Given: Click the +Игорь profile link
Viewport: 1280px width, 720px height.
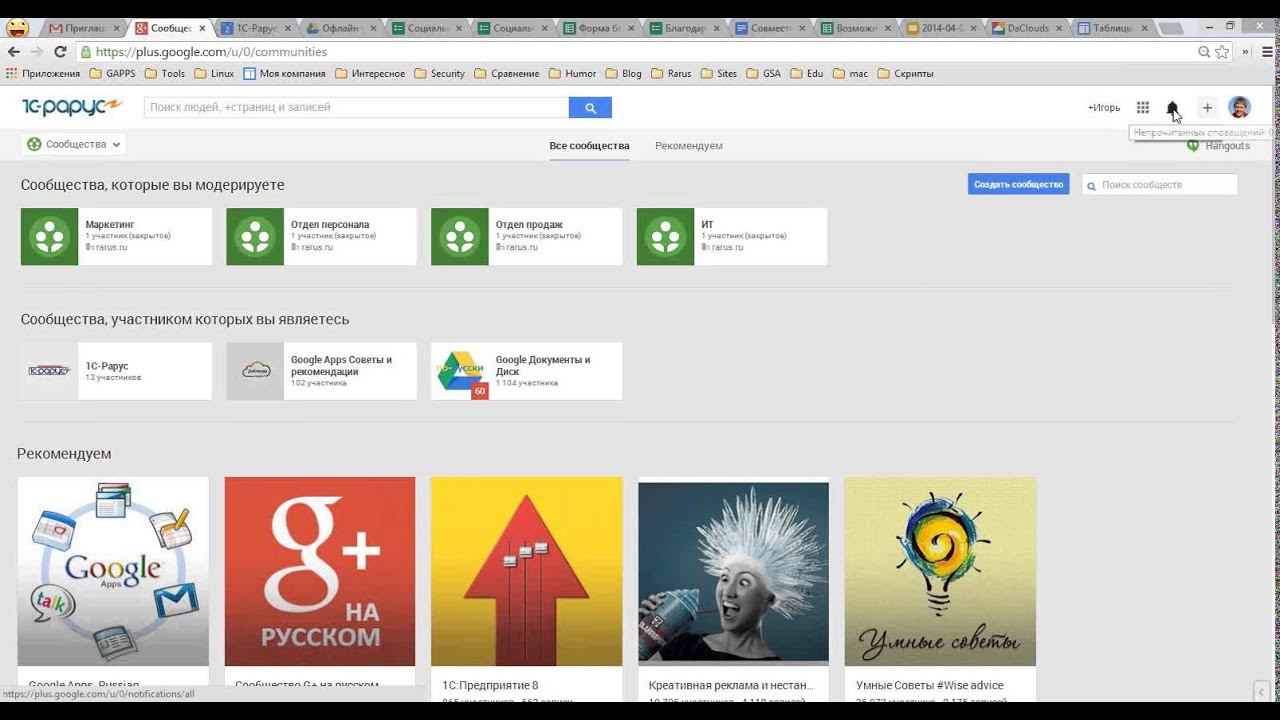Looking at the screenshot, I should (x=1104, y=108).
